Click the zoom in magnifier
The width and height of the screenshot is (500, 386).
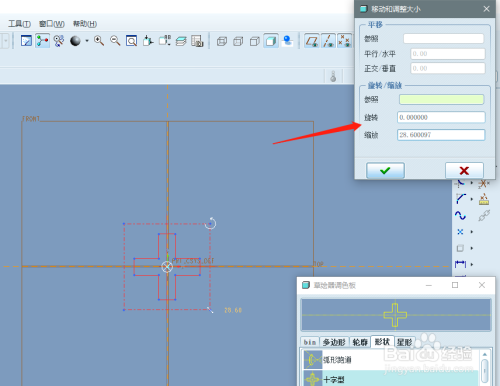(99, 41)
